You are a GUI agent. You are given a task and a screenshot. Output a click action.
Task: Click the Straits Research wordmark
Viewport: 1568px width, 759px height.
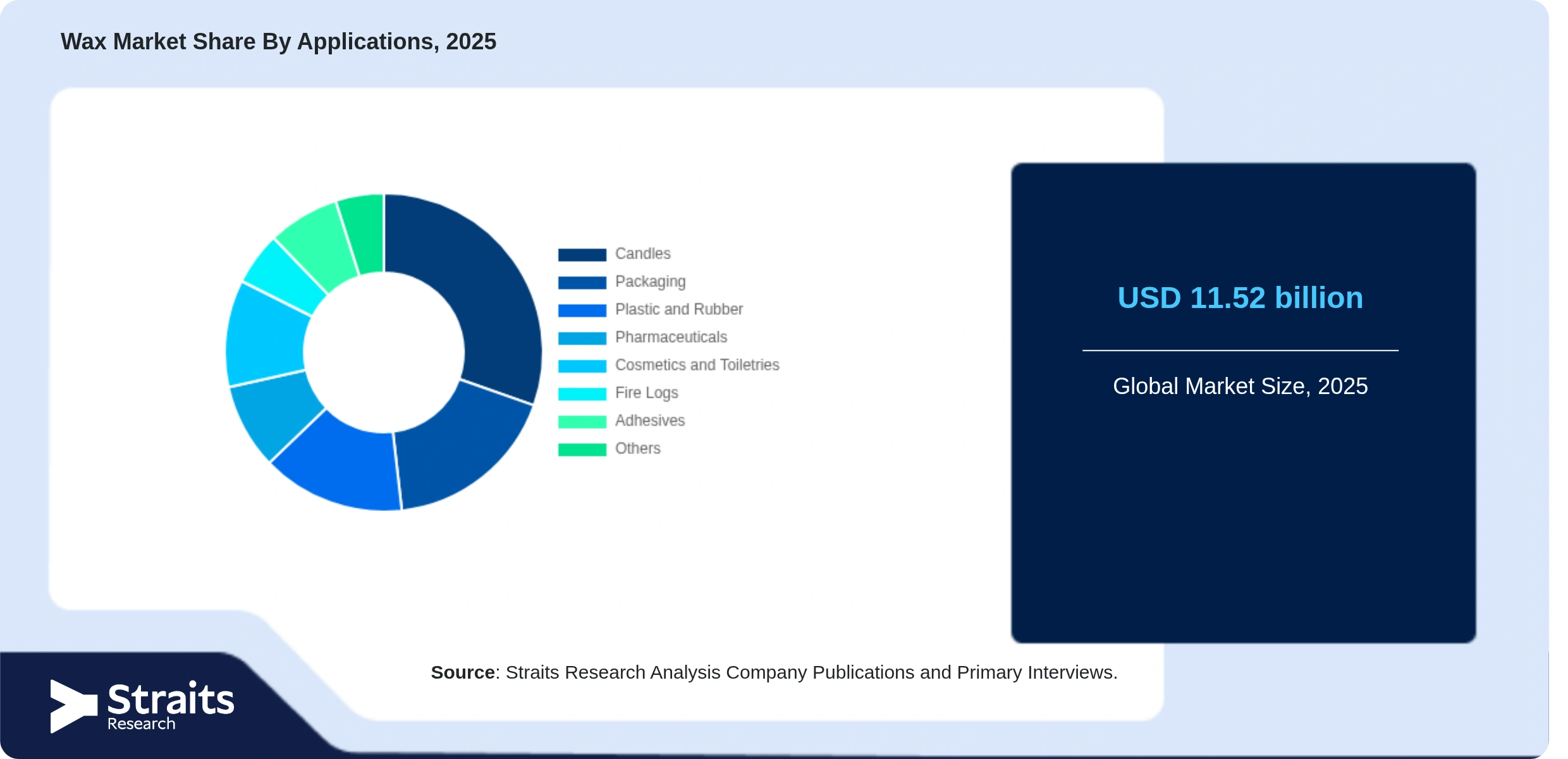[171, 706]
